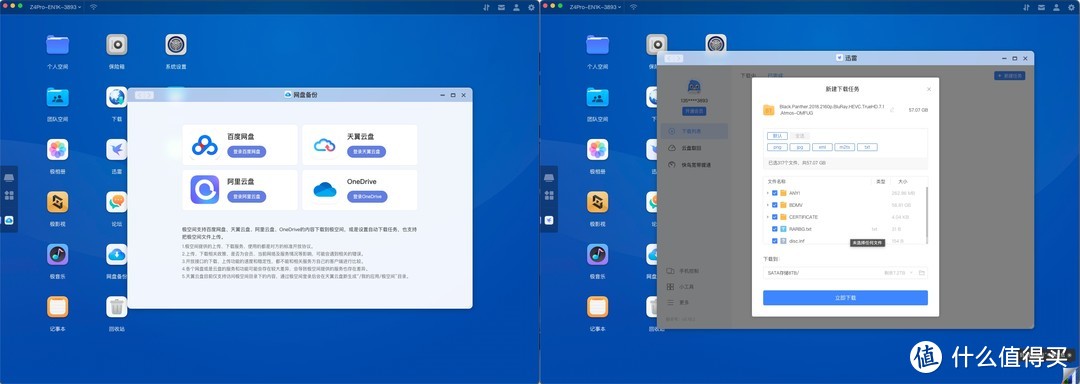Open 下载 globe icon on the desktop
This screenshot has width=1080, height=384.
point(117,98)
